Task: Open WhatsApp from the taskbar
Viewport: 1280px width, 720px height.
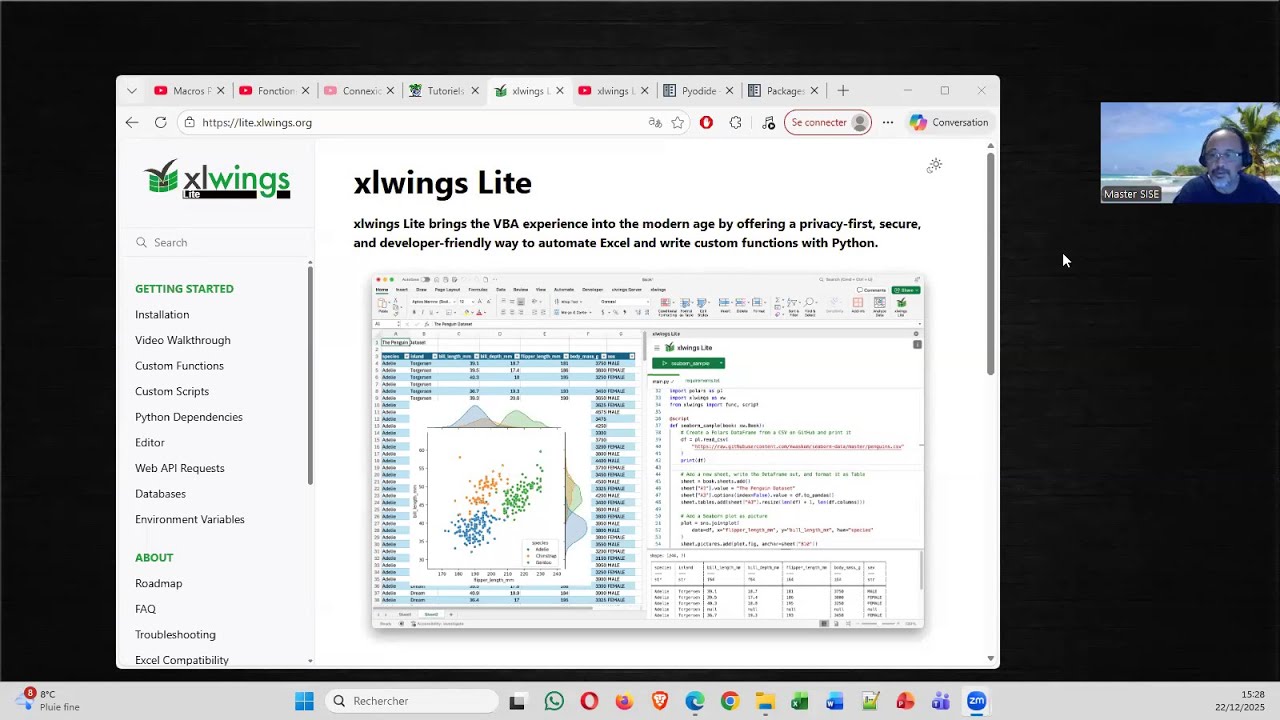Action: pos(554,701)
